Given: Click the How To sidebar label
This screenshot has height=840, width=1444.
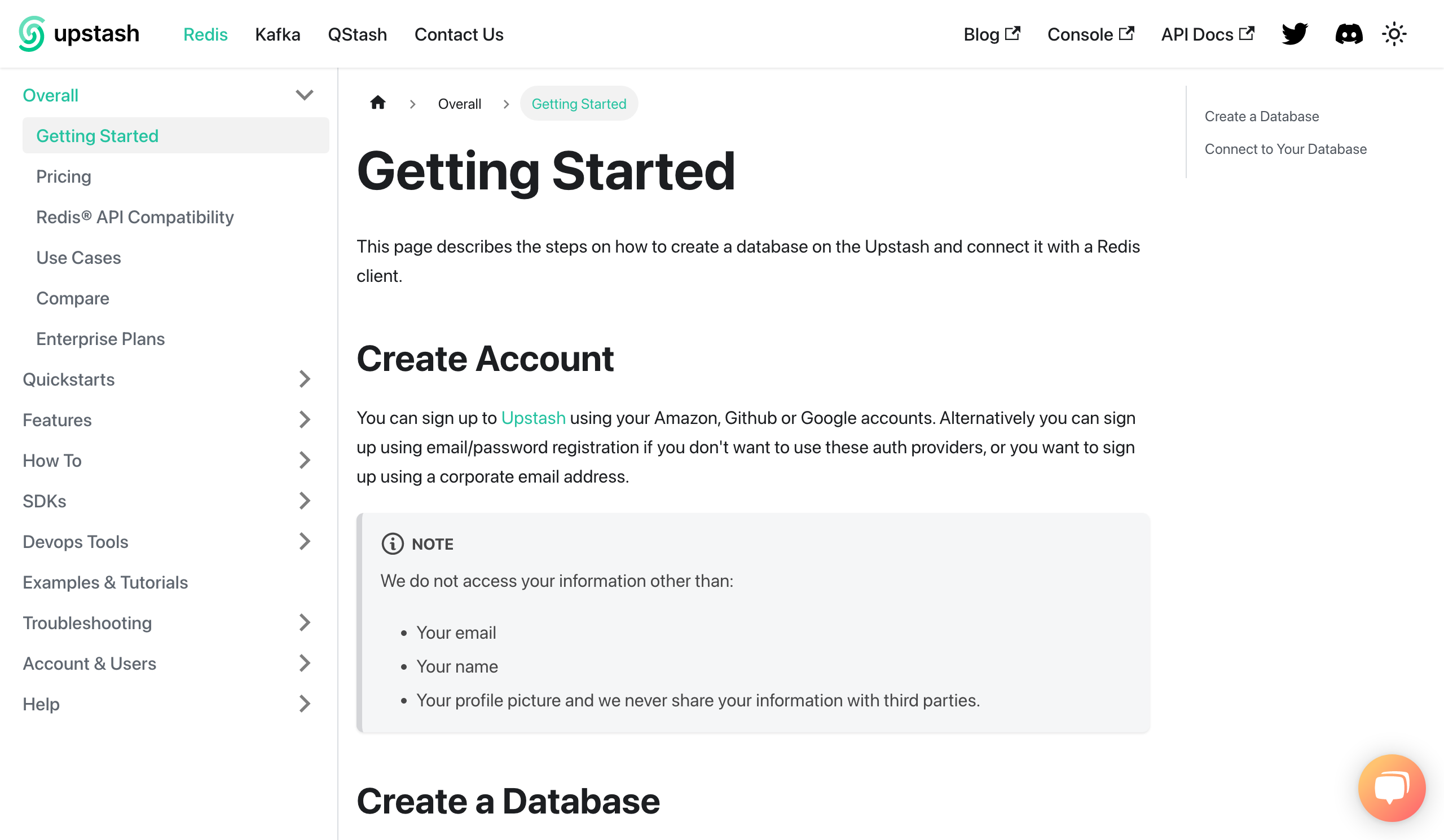Looking at the screenshot, I should coord(51,461).
